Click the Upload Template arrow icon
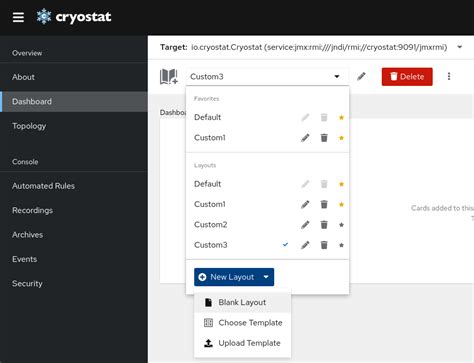 click(x=208, y=343)
